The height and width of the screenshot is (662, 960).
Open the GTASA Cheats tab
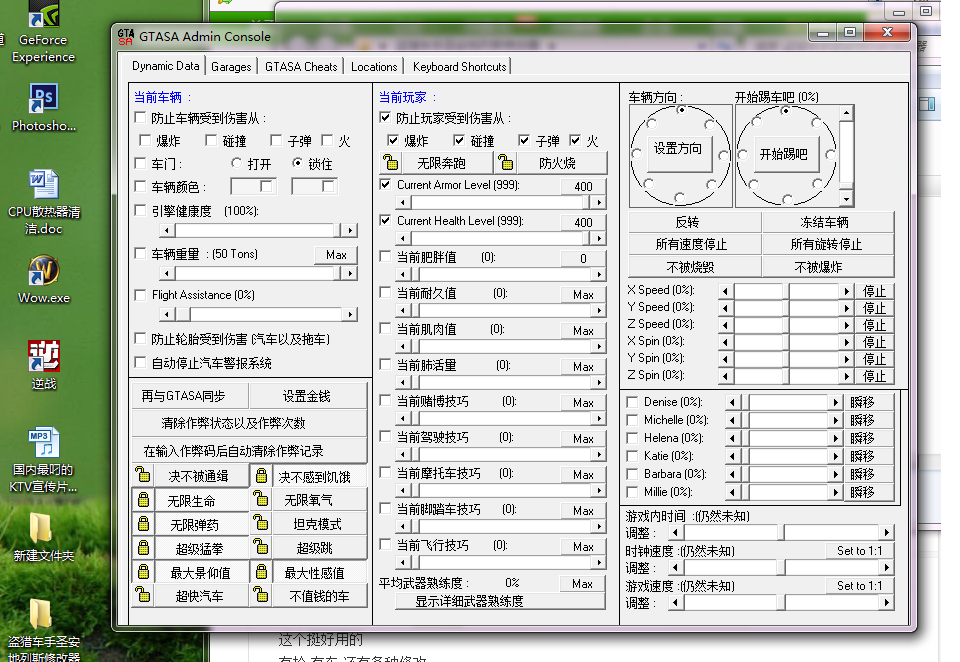click(x=301, y=67)
